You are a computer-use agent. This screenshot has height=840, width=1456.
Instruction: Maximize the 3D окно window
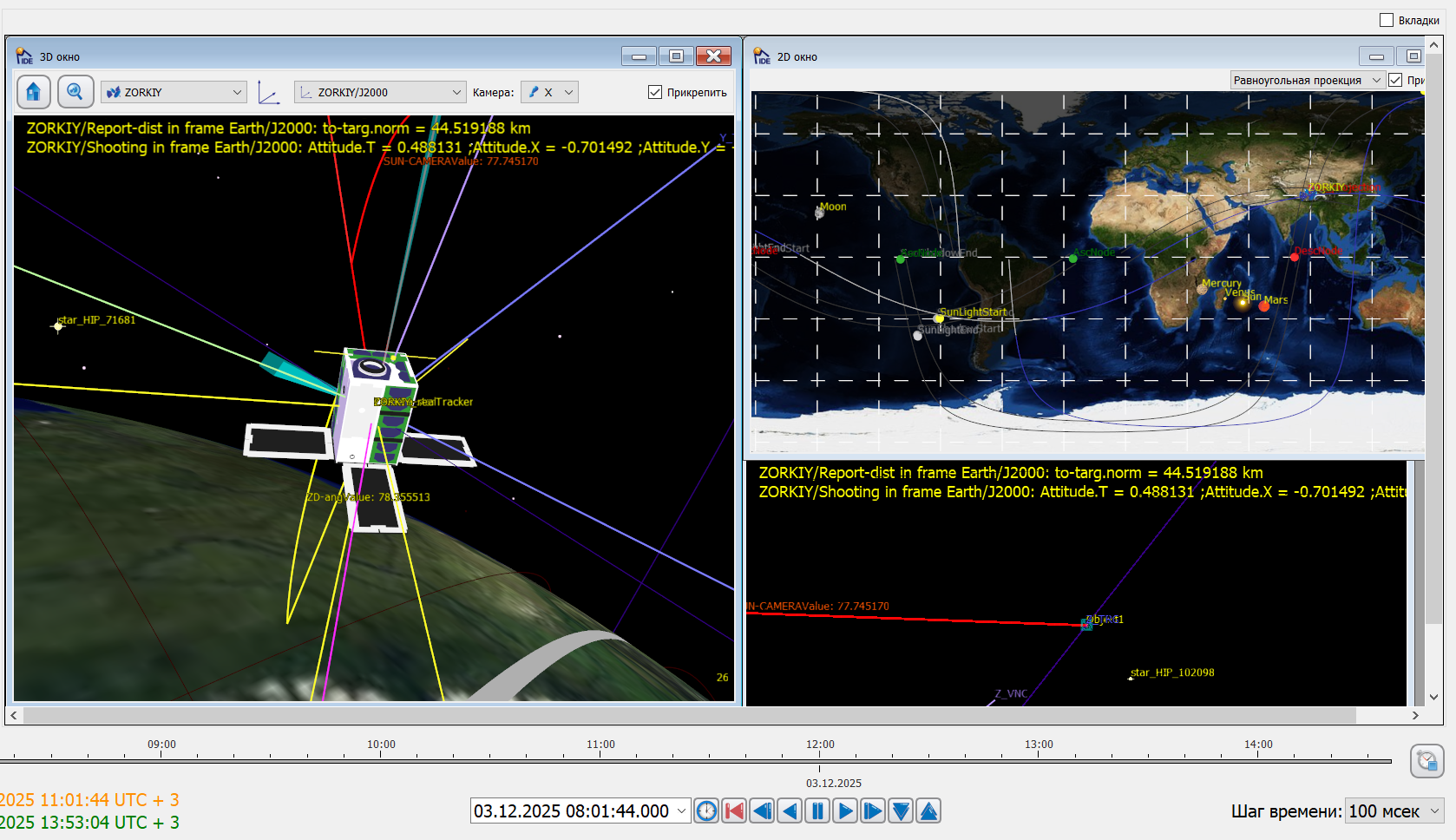point(676,56)
